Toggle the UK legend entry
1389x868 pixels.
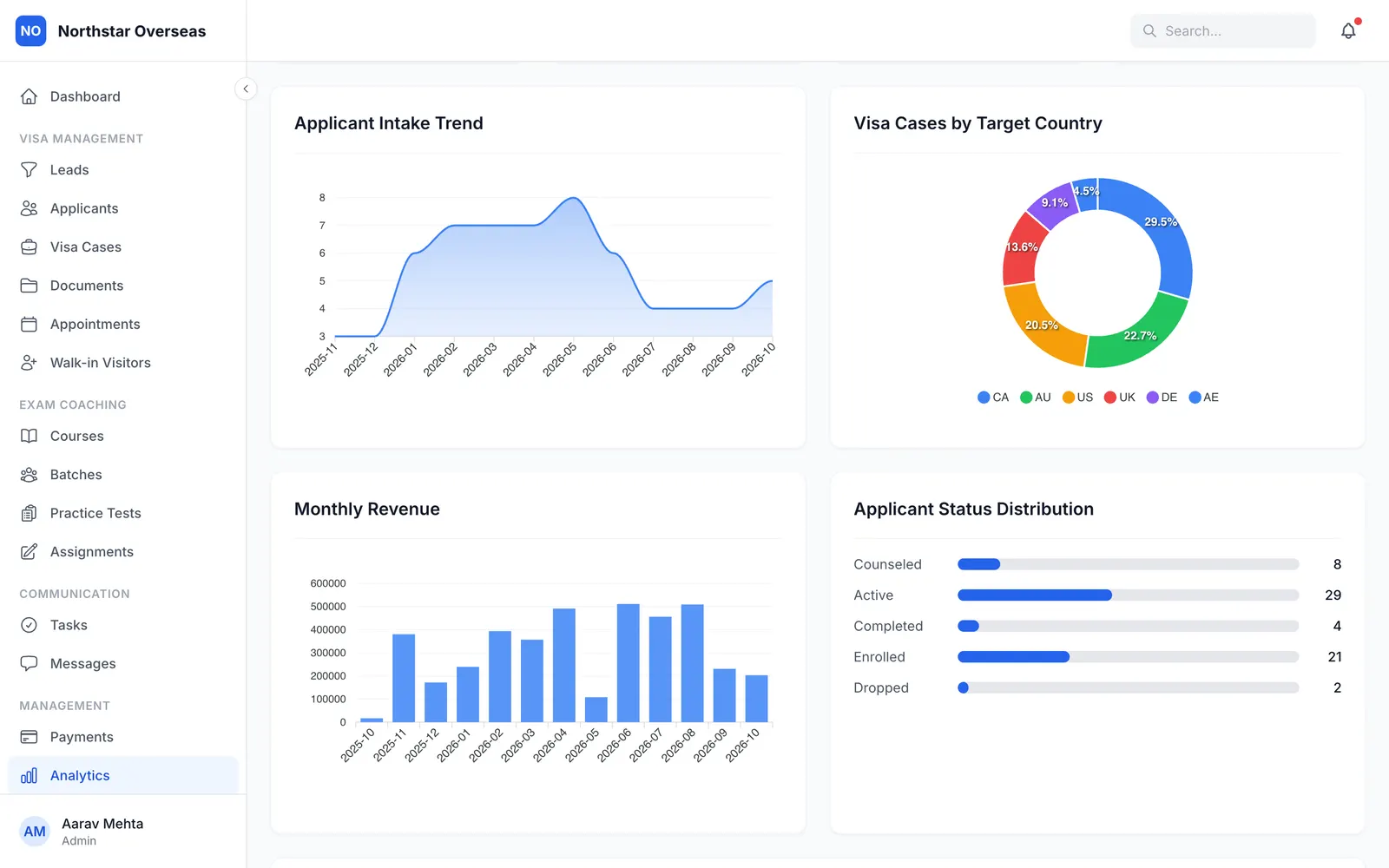(x=1120, y=398)
